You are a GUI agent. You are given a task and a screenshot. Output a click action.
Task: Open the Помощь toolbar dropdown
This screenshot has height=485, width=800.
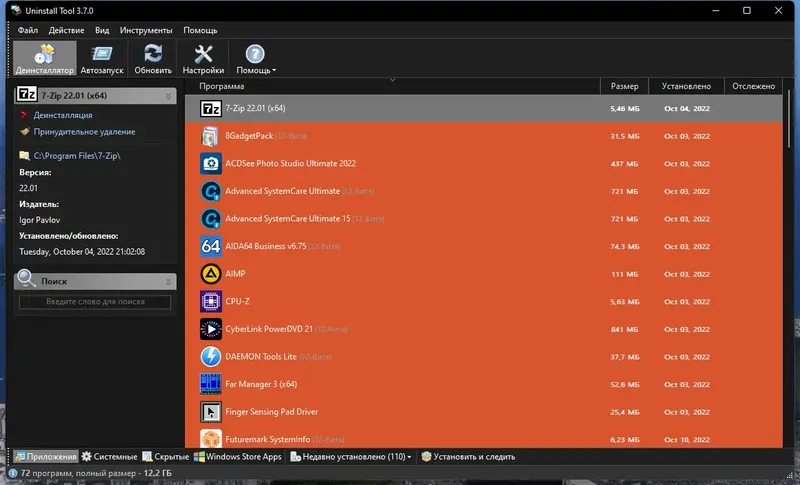256,59
